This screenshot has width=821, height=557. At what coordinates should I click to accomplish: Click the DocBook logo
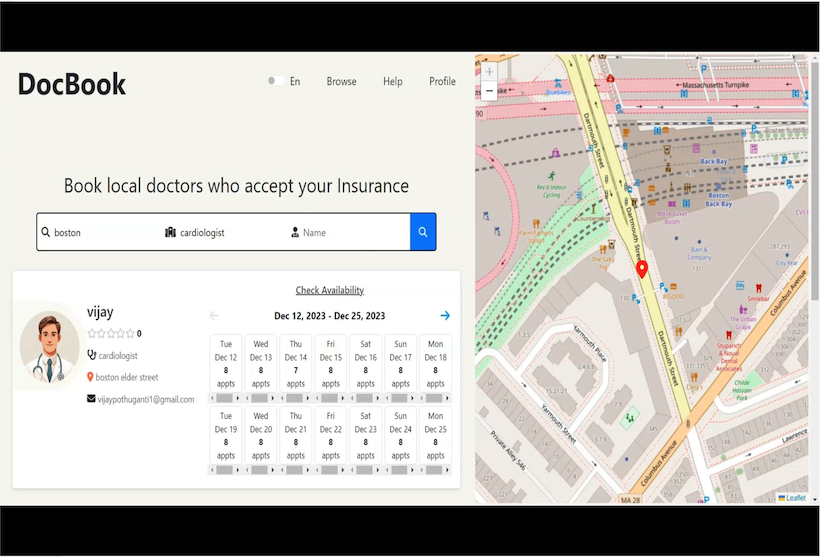pyautogui.click(x=72, y=84)
